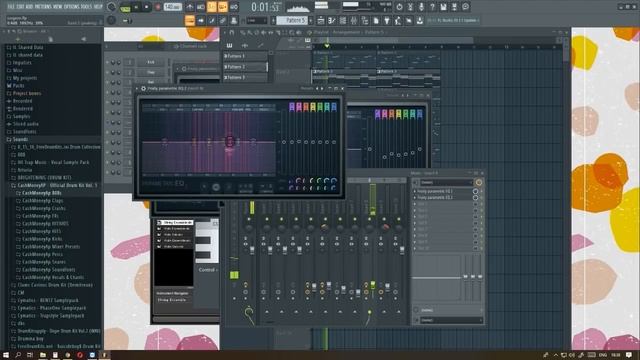Toggle the highlighted countdown-before-recording icon

tap(212, 7)
